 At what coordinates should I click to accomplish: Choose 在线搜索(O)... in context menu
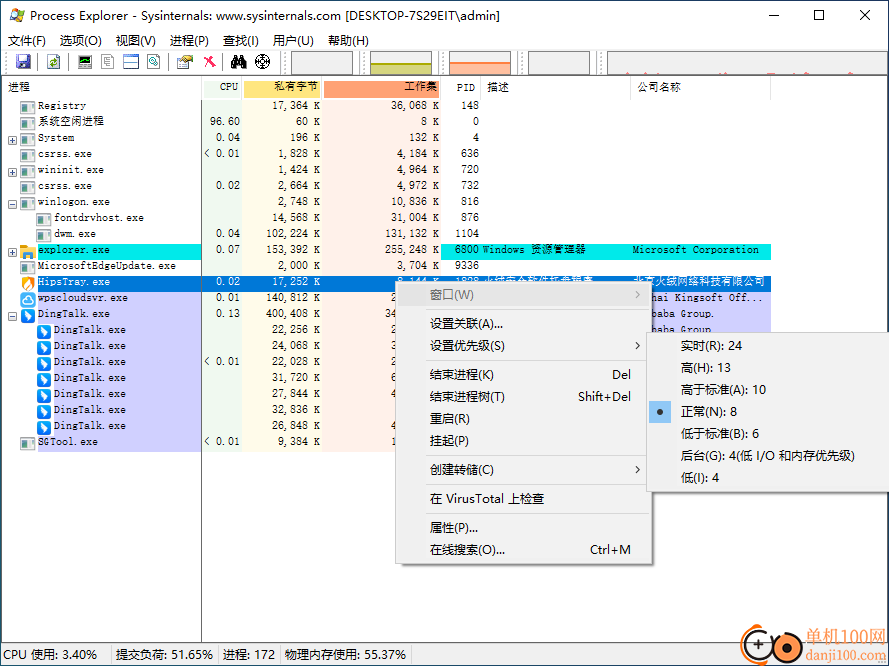(x=524, y=550)
